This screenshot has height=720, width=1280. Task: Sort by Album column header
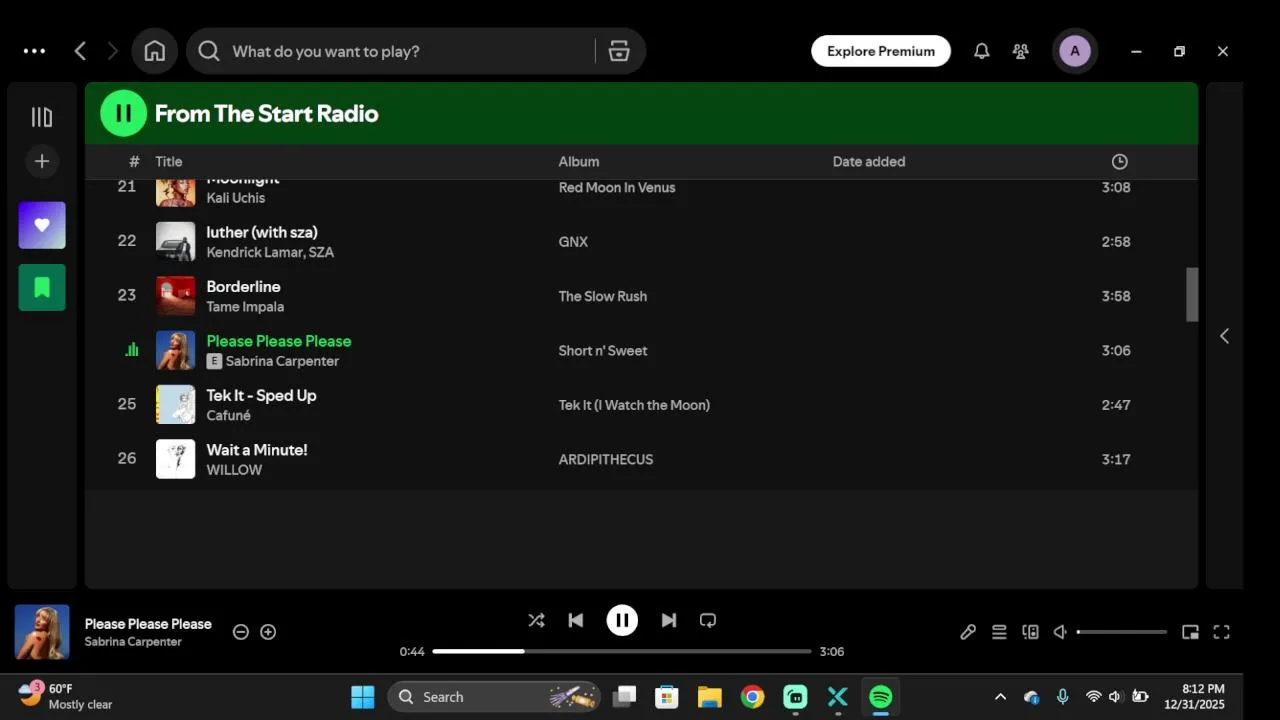point(579,161)
